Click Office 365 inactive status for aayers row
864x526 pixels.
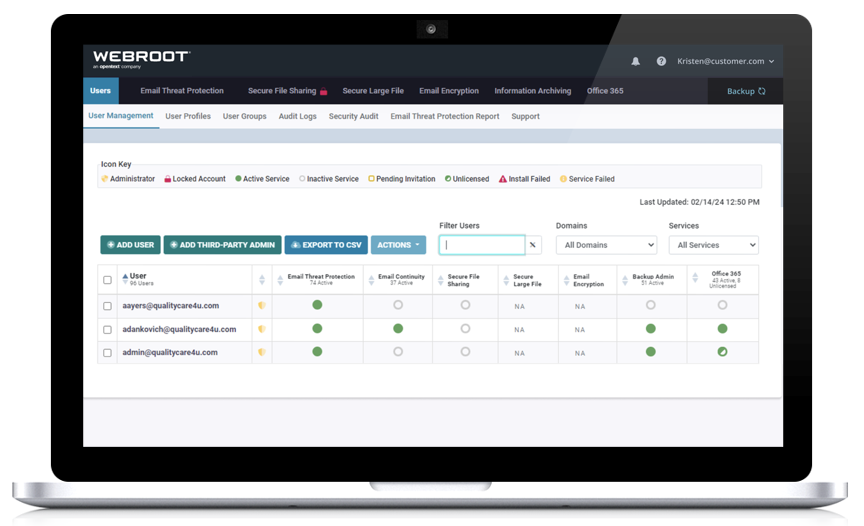click(x=722, y=305)
